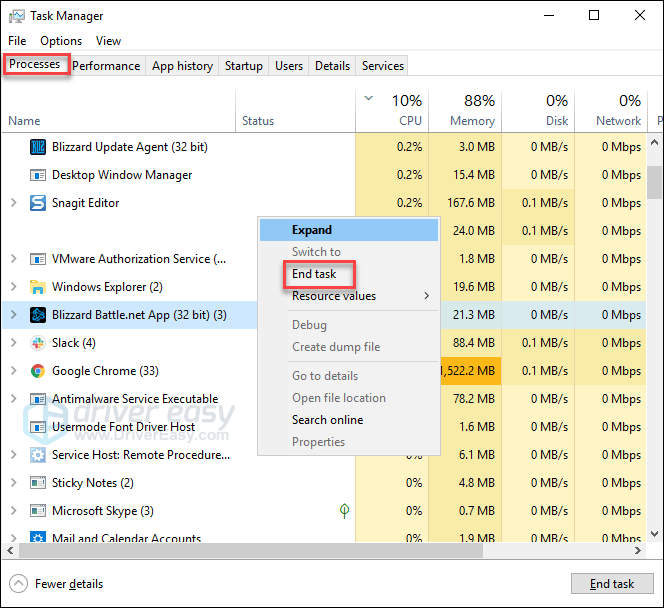Switch to the Startup tab
The width and height of the screenshot is (664, 608).
(243, 66)
